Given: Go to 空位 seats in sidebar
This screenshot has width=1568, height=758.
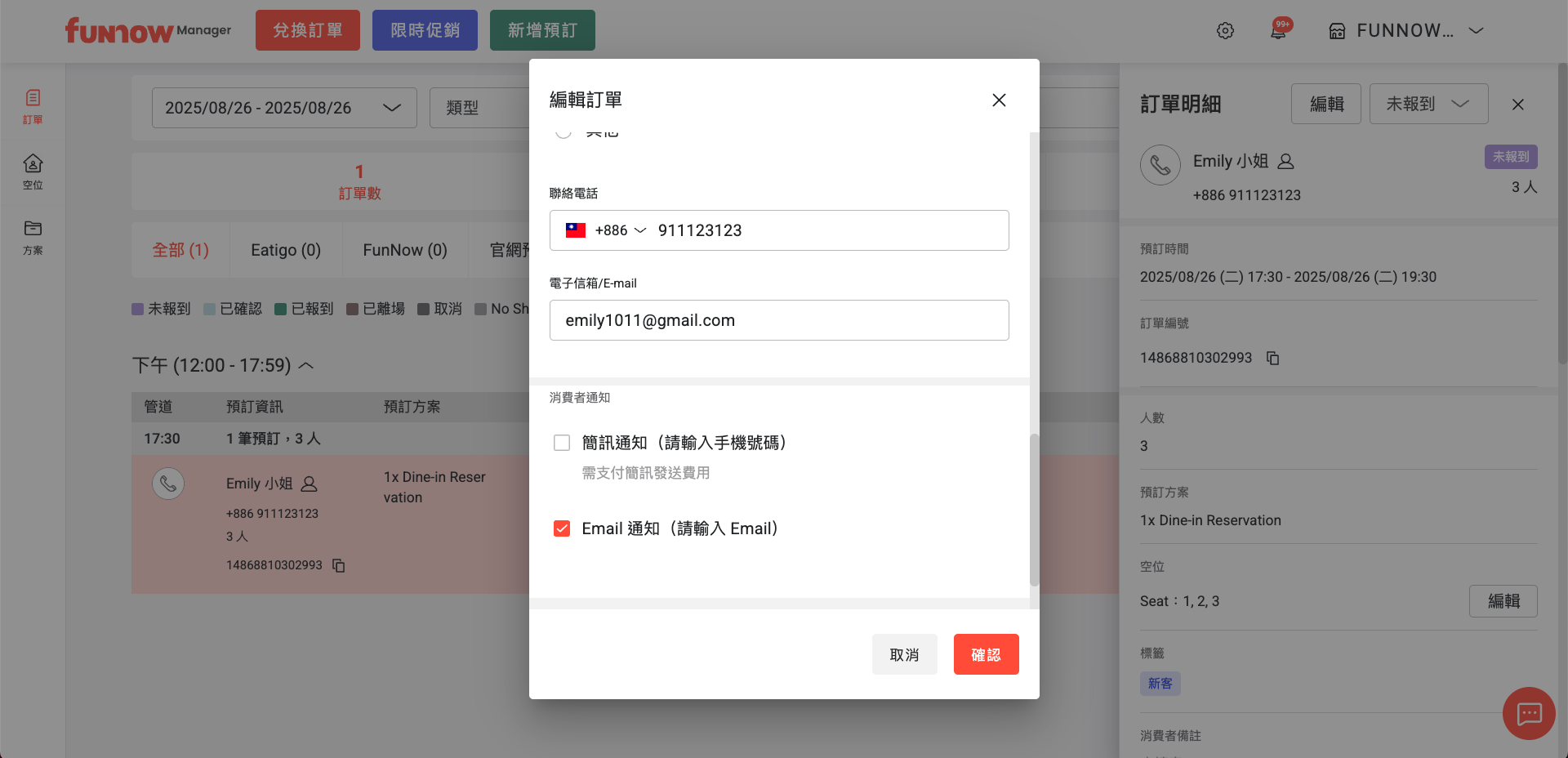Looking at the screenshot, I should [33, 172].
